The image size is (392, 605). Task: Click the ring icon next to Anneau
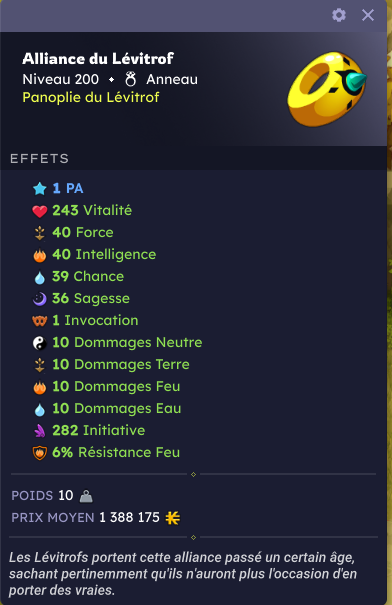130,79
